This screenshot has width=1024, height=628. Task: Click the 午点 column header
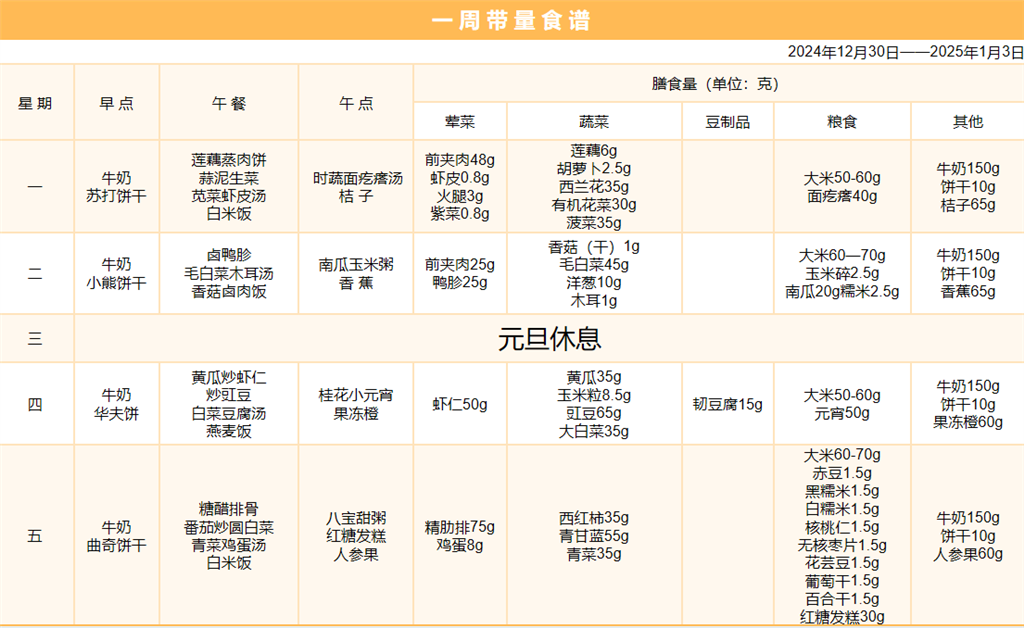[356, 103]
